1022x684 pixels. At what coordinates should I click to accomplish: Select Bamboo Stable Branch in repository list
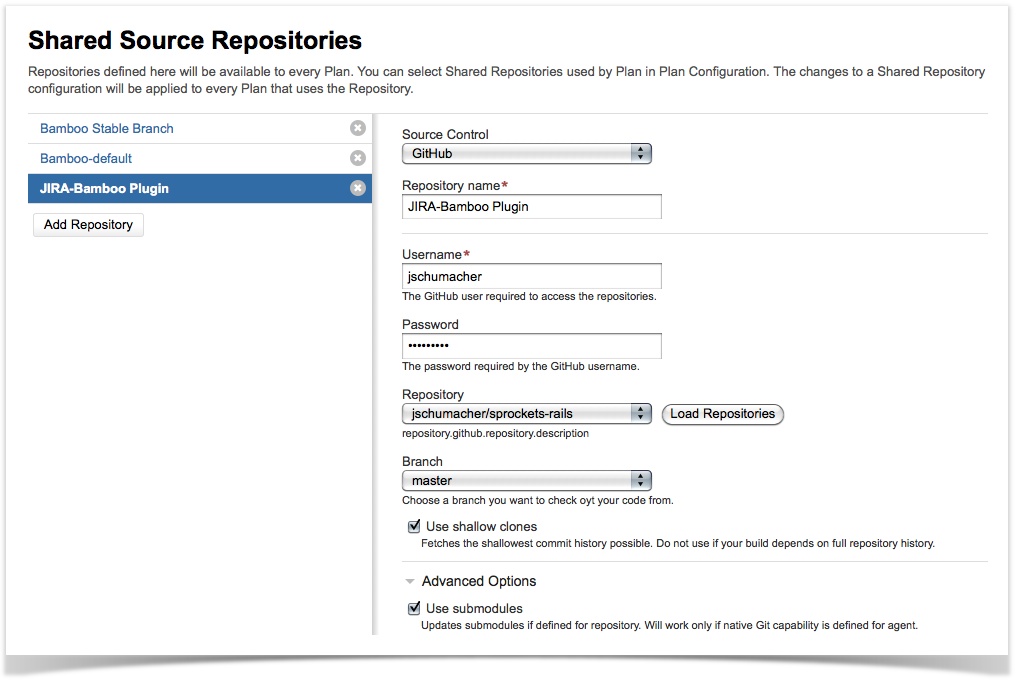[107, 128]
